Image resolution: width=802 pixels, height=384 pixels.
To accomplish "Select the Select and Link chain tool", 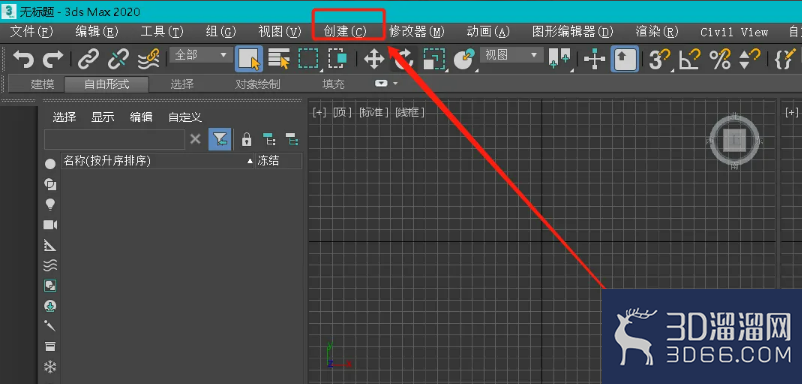I will coord(88,59).
